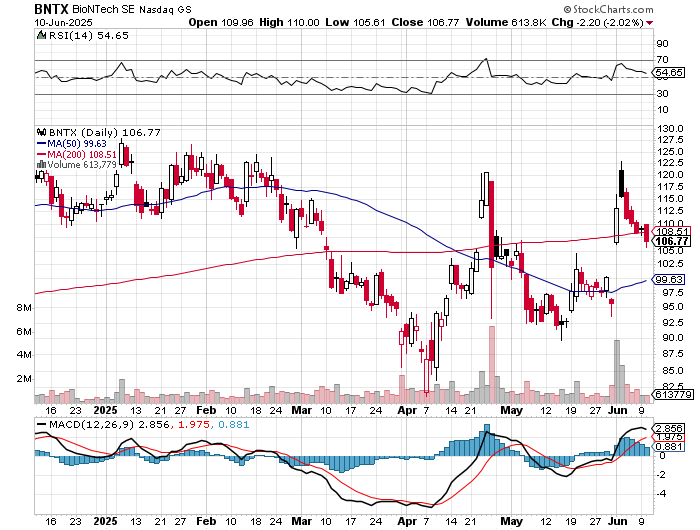Click the BNTX (Daily) 106.77 legend text
This screenshot has width=700, height=530.
104,133
